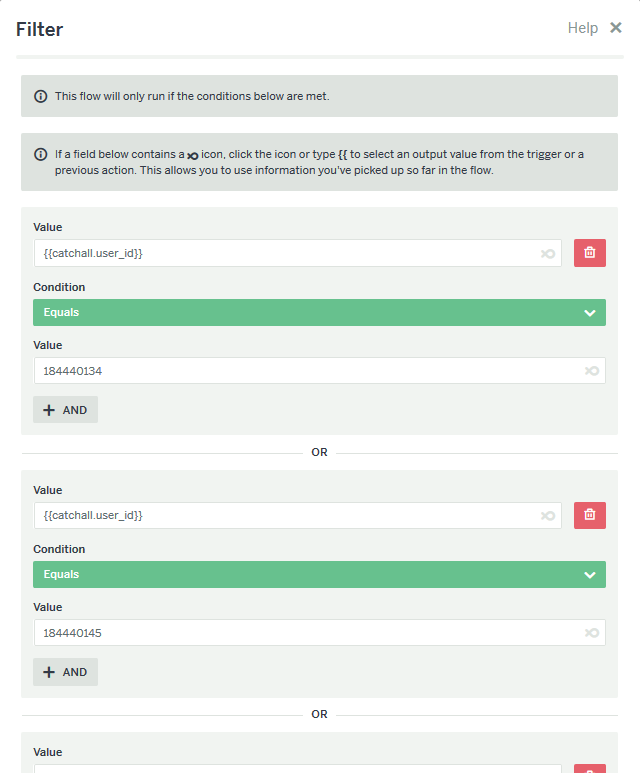Click the output picker icon in second catchall.user_id field
Viewport: 640px width, 773px height.
(548, 516)
